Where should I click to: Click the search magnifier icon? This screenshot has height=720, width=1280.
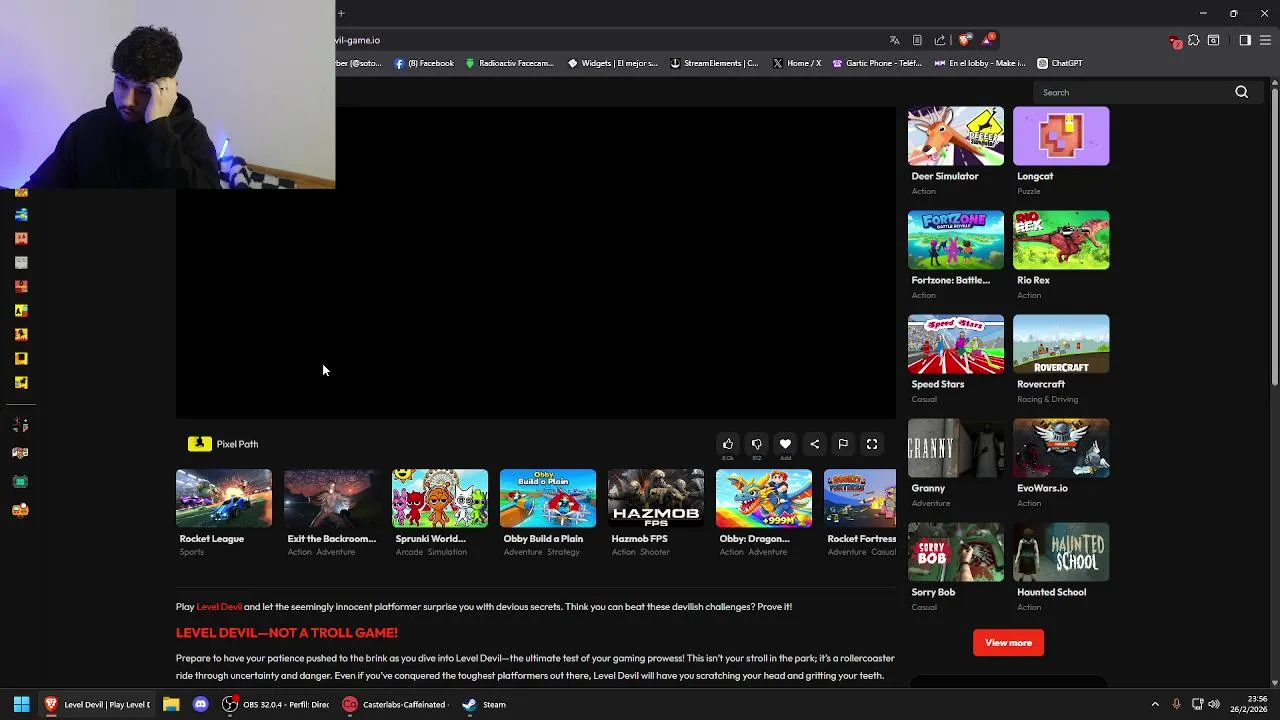pos(1241,92)
